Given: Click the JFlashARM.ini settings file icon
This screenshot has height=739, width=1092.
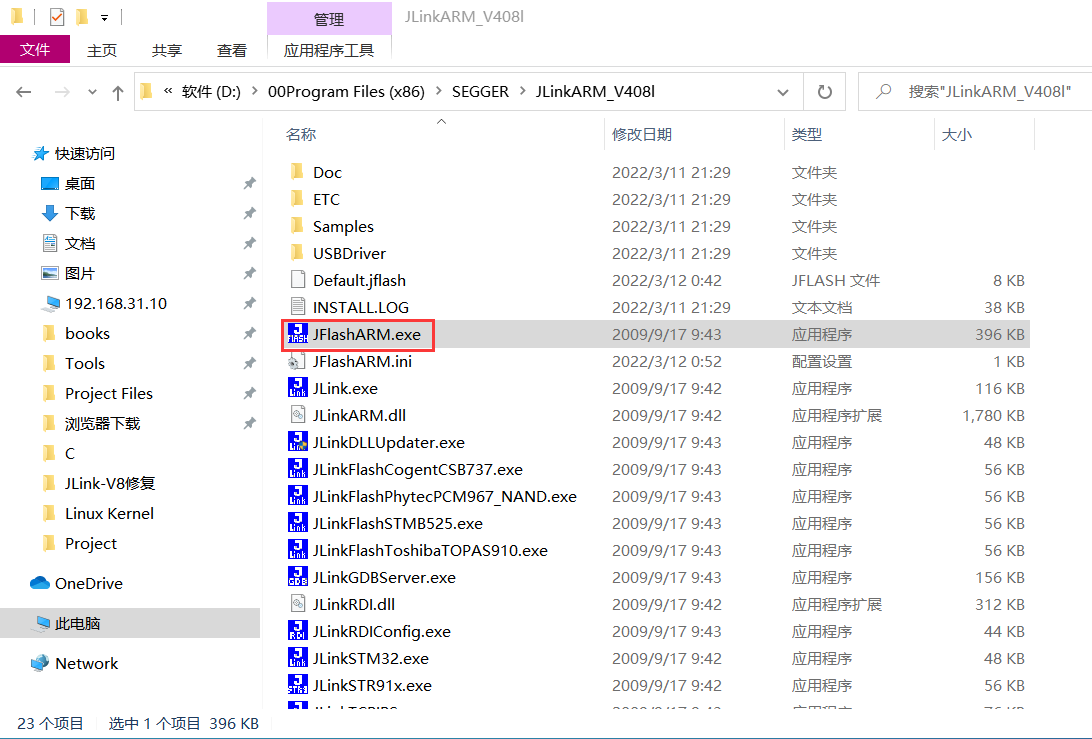Looking at the screenshot, I should pyautogui.click(x=295, y=361).
